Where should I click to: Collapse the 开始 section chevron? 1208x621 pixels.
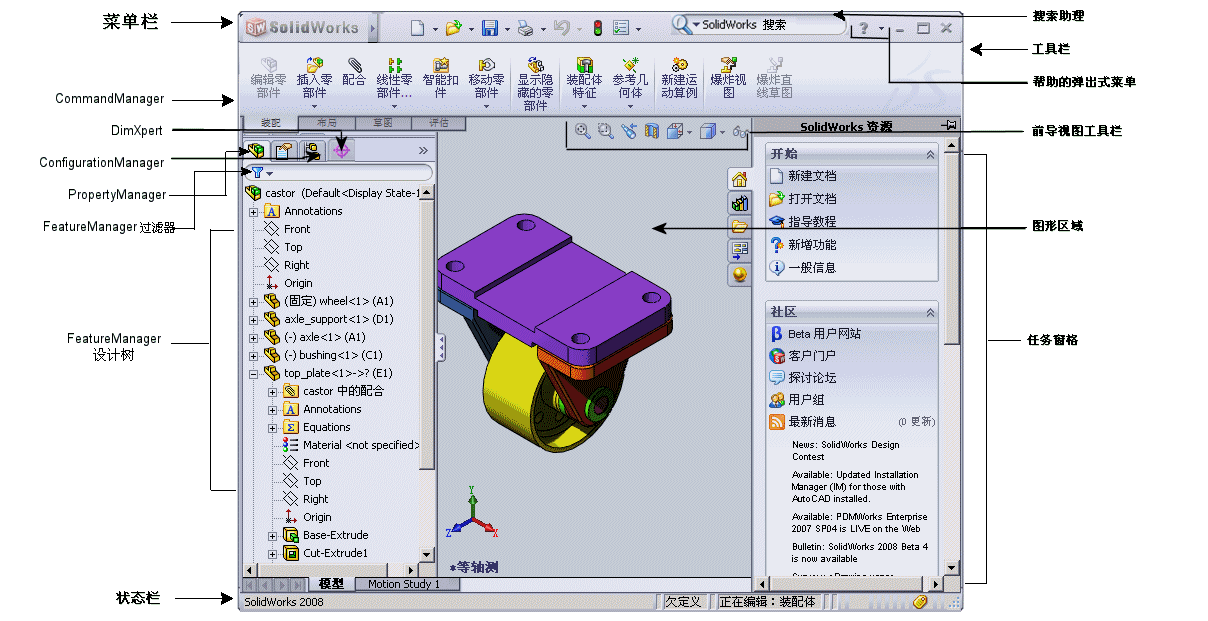[930, 154]
